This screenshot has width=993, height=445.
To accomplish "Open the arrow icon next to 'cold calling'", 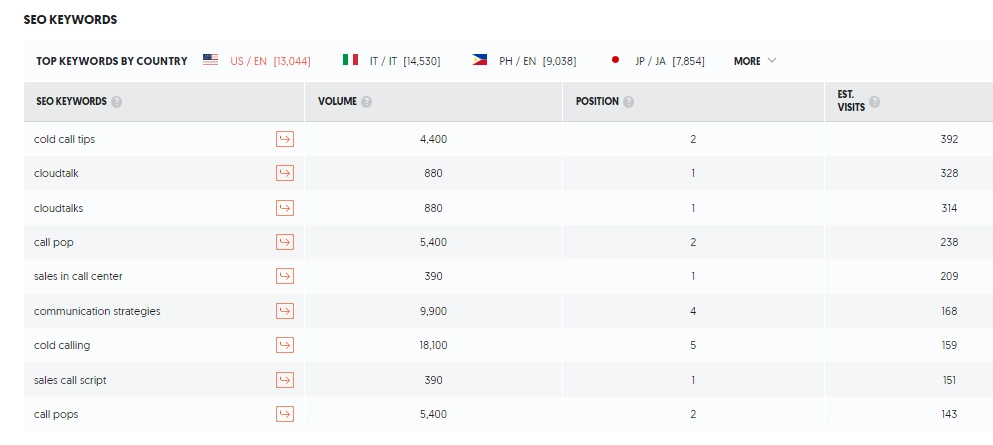I will (285, 345).
